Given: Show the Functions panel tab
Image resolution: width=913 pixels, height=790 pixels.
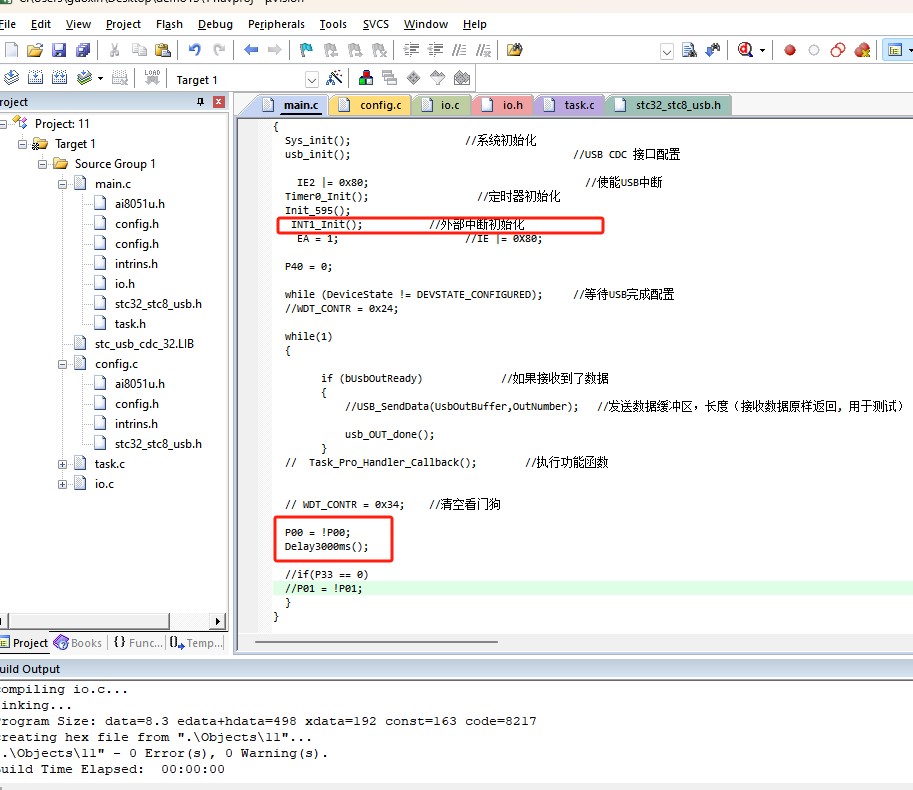Looking at the screenshot, I should pyautogui.click(x=138, y=643).
